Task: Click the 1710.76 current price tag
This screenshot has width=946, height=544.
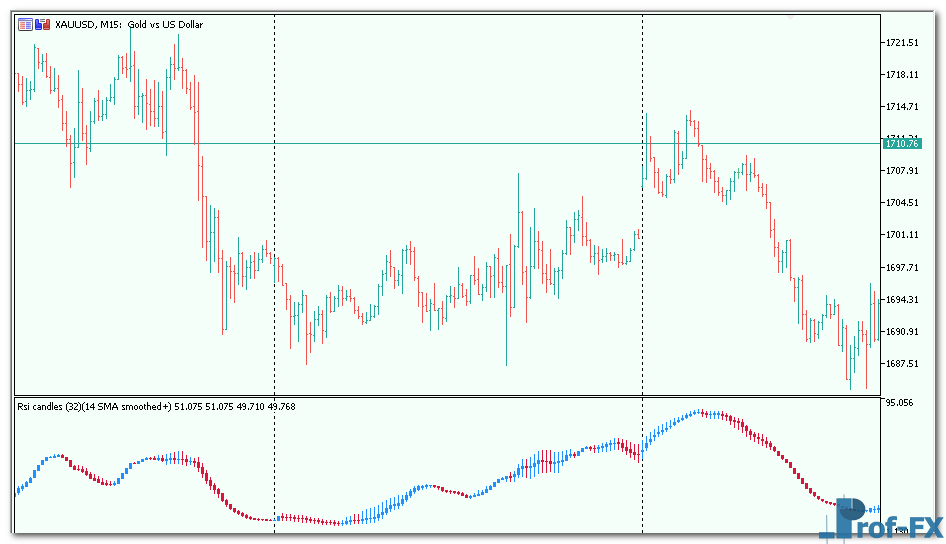Action: point(900,144)
